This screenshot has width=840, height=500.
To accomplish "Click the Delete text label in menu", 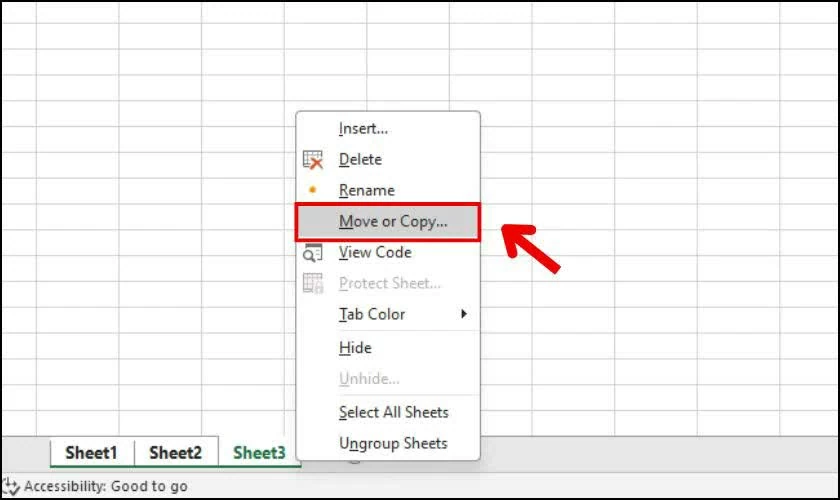I will pyautogui.click(x=360, y=159).
